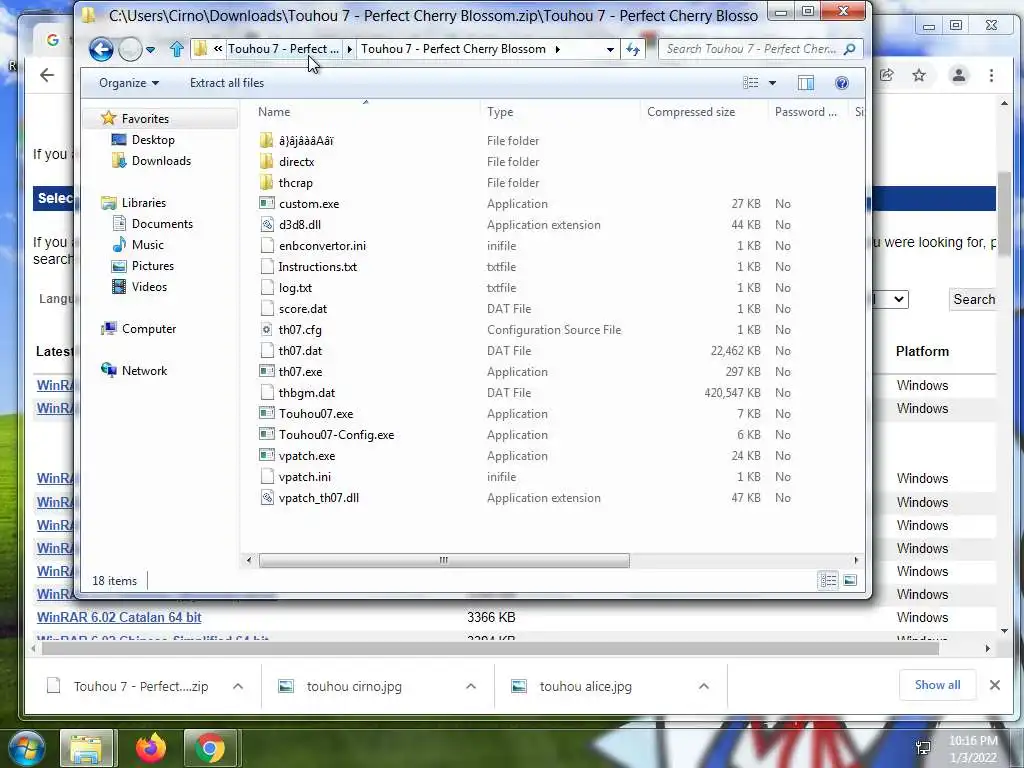The height and width of the screenshot is (768, 1024).
Task: Select the vpatch_th07.dll file icon
Action: [266, 498]
